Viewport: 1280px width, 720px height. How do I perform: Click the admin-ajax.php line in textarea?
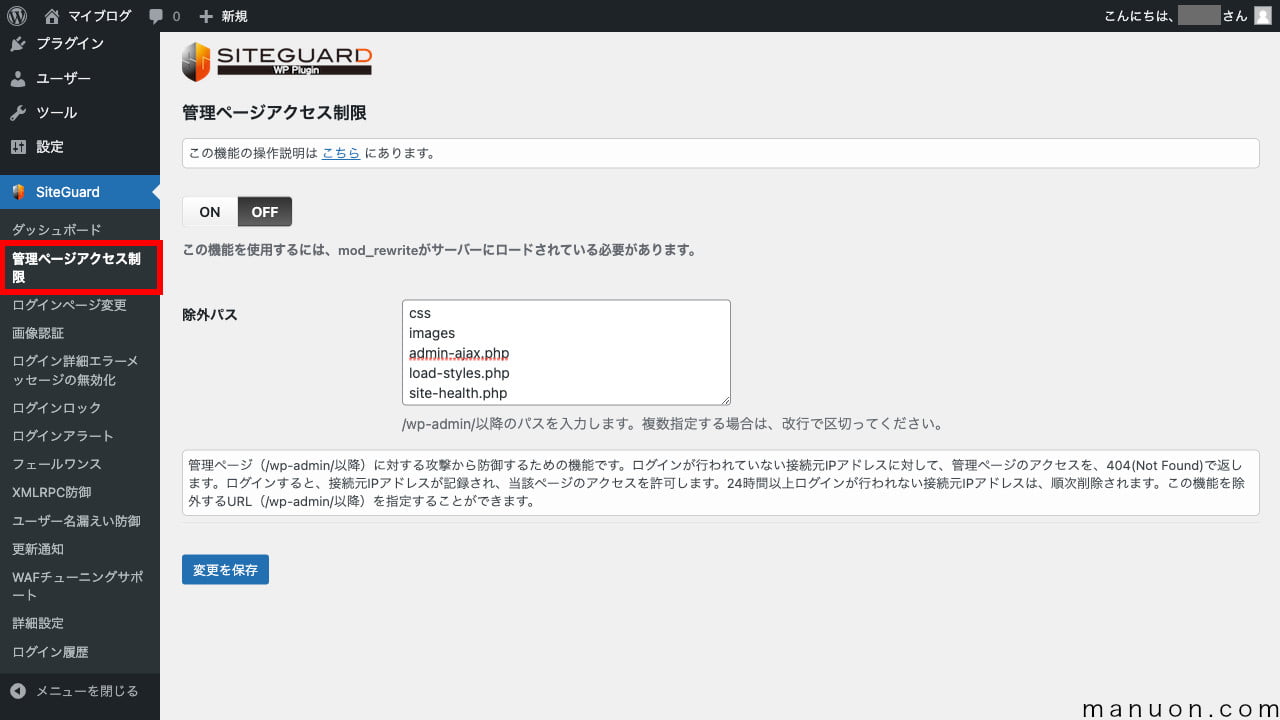[x=459, y=353]
